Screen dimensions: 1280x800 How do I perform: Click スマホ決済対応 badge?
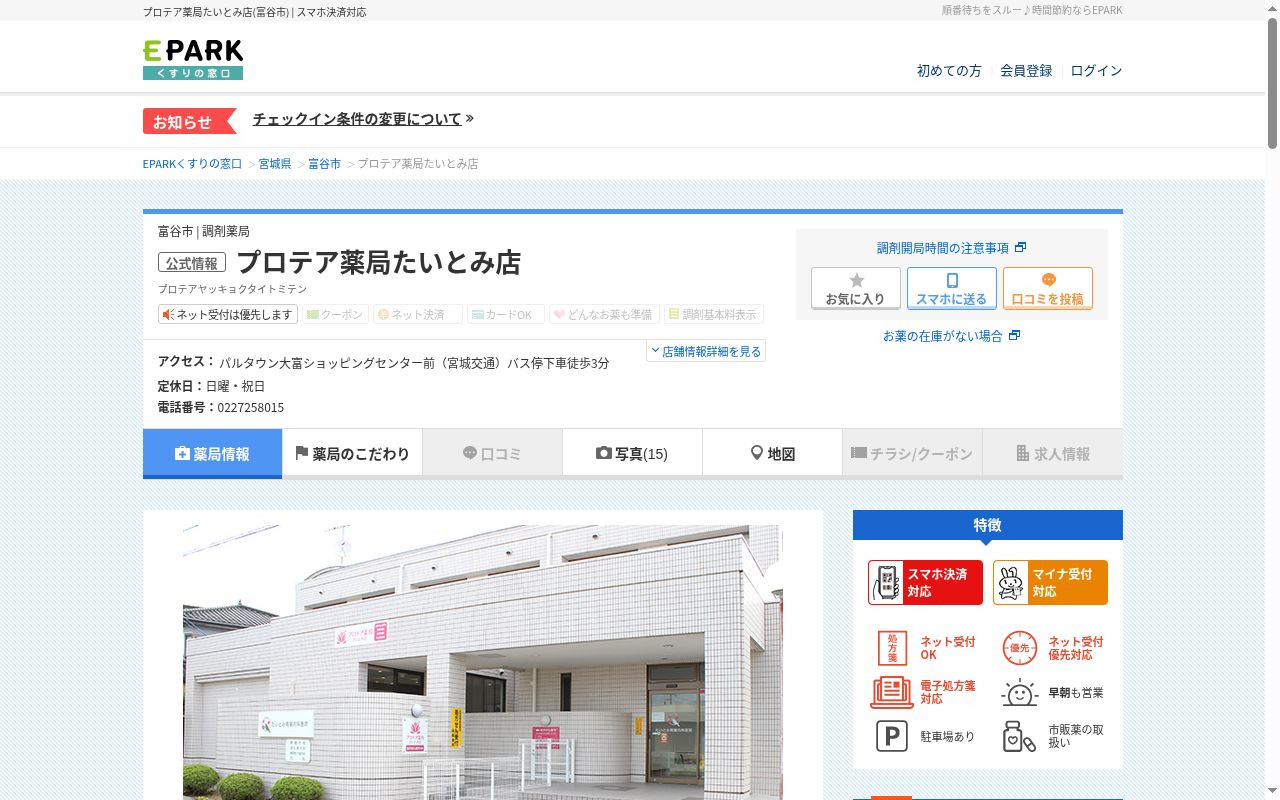(925, 582)
